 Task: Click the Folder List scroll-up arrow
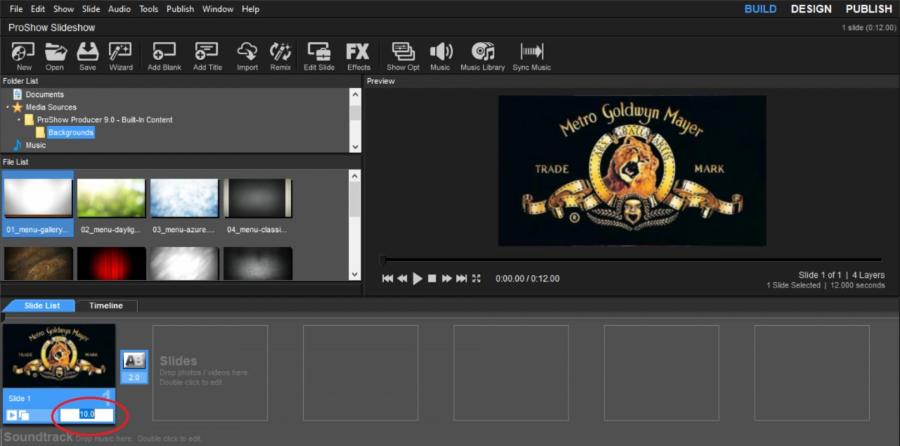click(x=355, y=96)
